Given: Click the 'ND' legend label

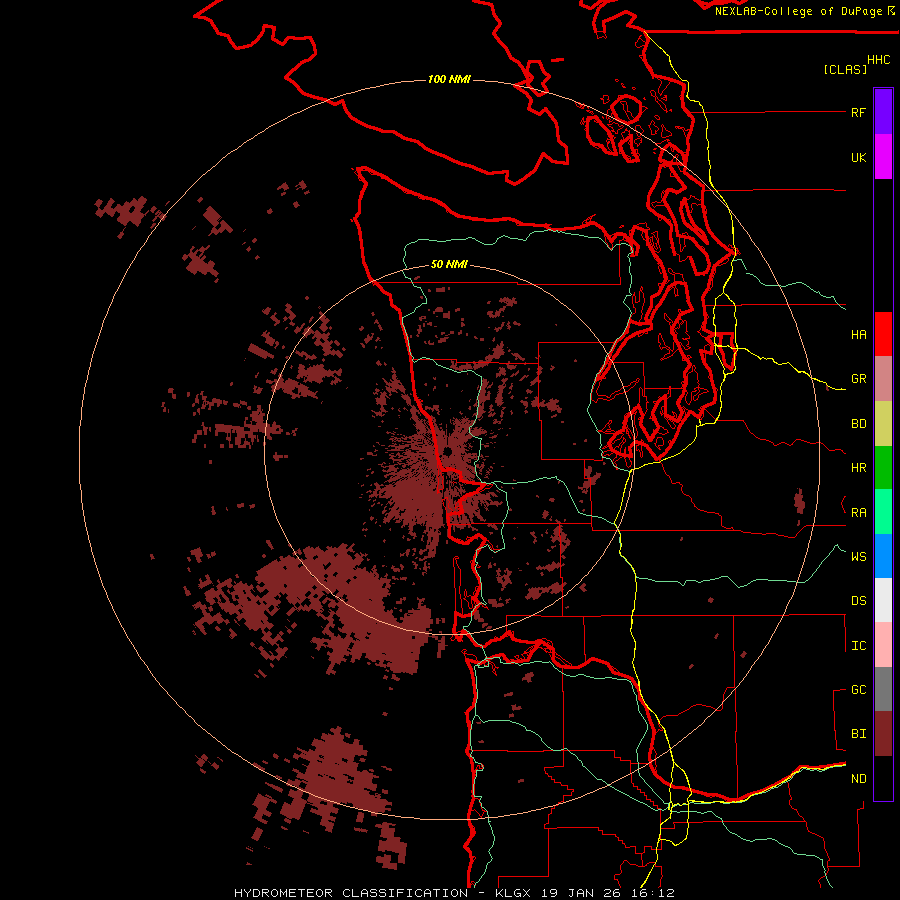Looking at the screenshot, I should tap(858, 779).
